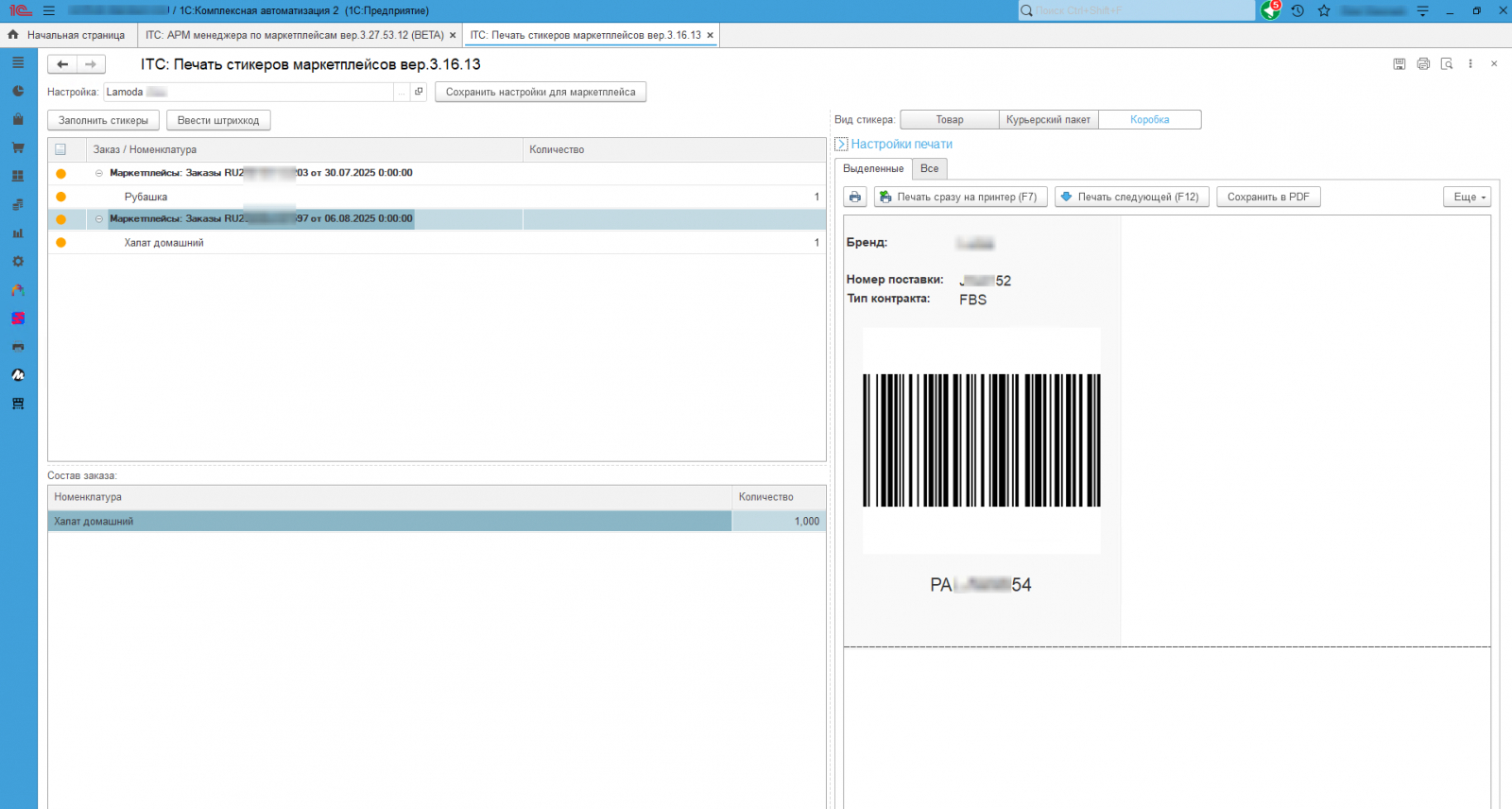
Task: Click the Lamoda Настройка input field
Action: click(x=248, y=92)
